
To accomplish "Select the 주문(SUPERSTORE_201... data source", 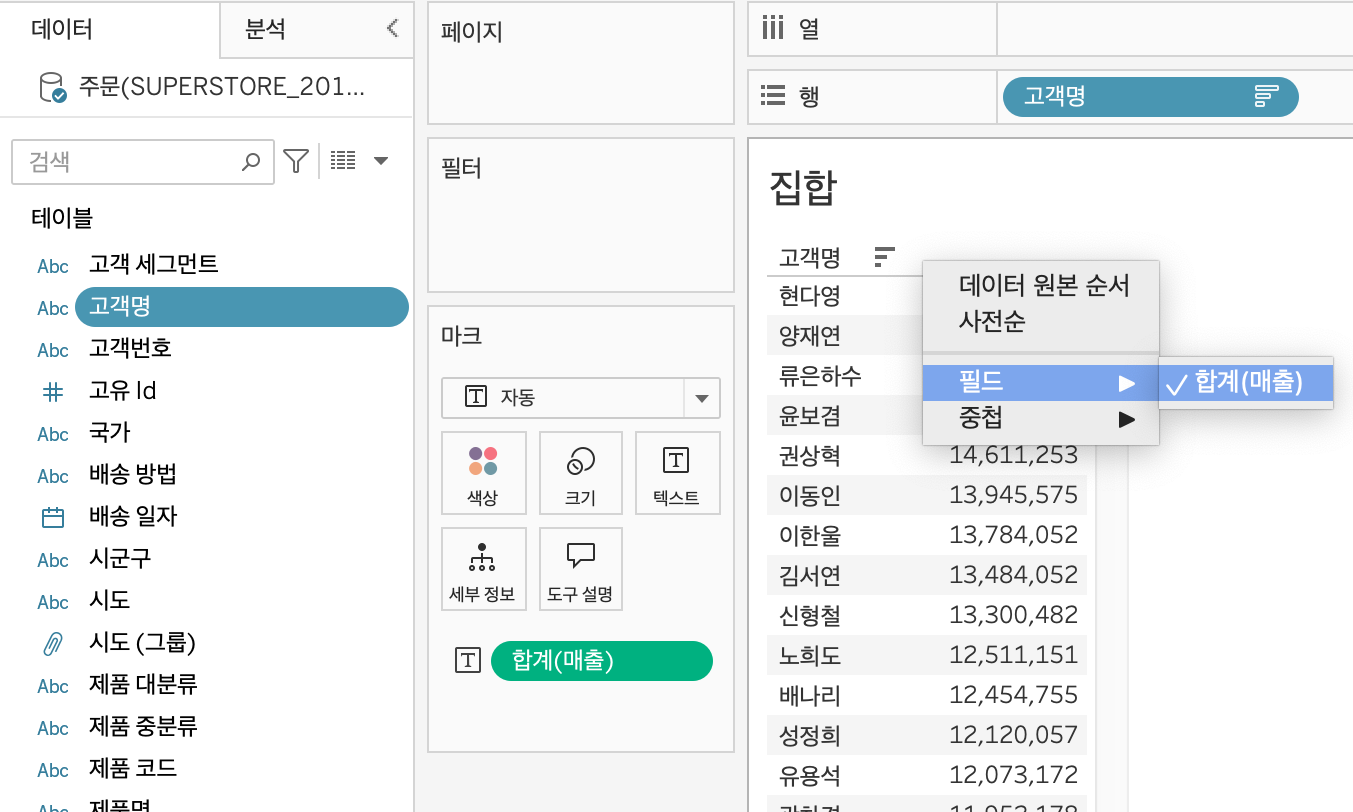I will [222, 88].
